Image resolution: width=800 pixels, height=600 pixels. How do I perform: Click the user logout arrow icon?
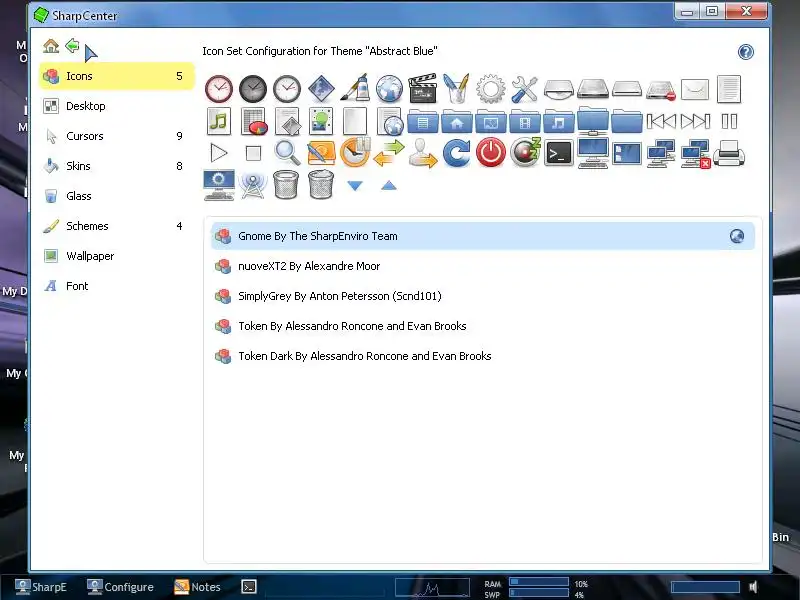pyautogui.click(x=422, y=153)
